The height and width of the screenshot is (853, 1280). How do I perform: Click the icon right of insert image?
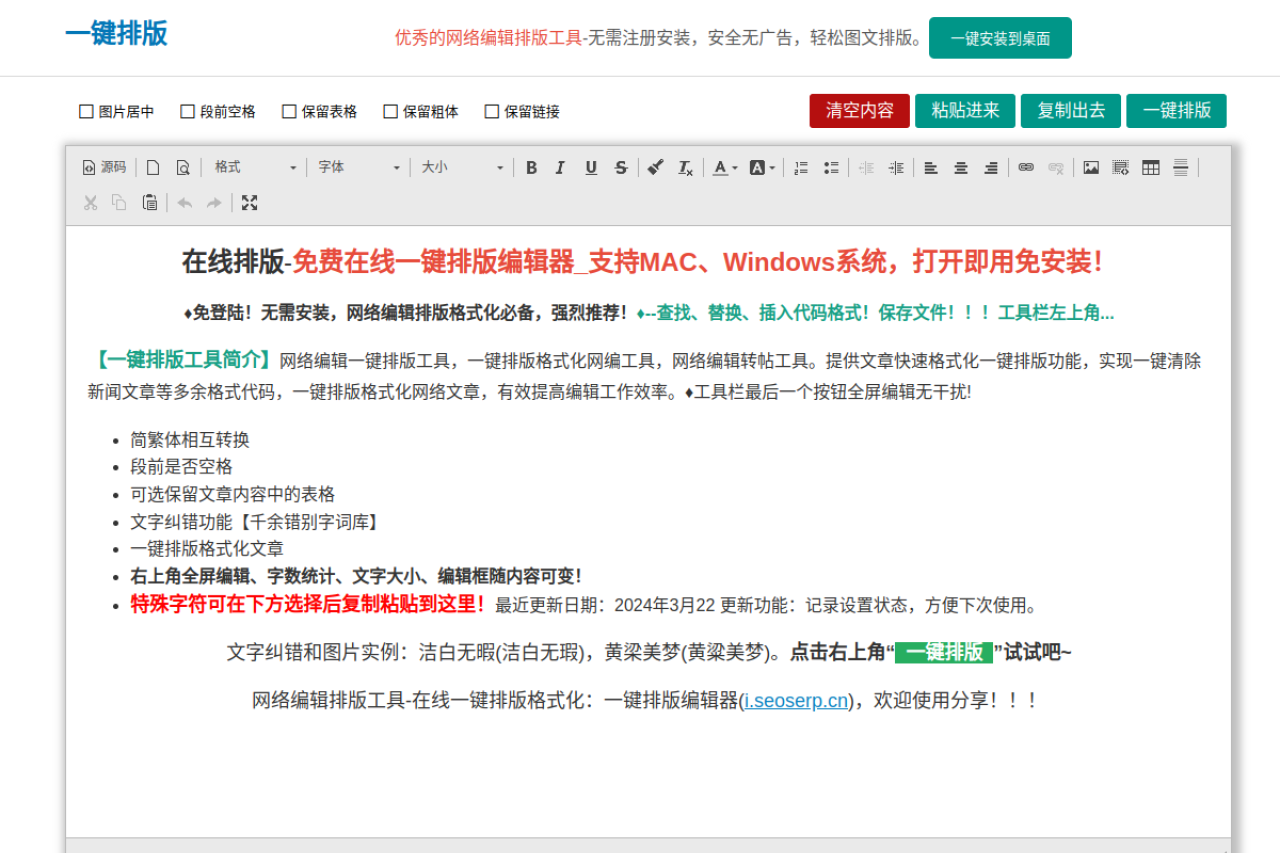(x=1121, y=167)
